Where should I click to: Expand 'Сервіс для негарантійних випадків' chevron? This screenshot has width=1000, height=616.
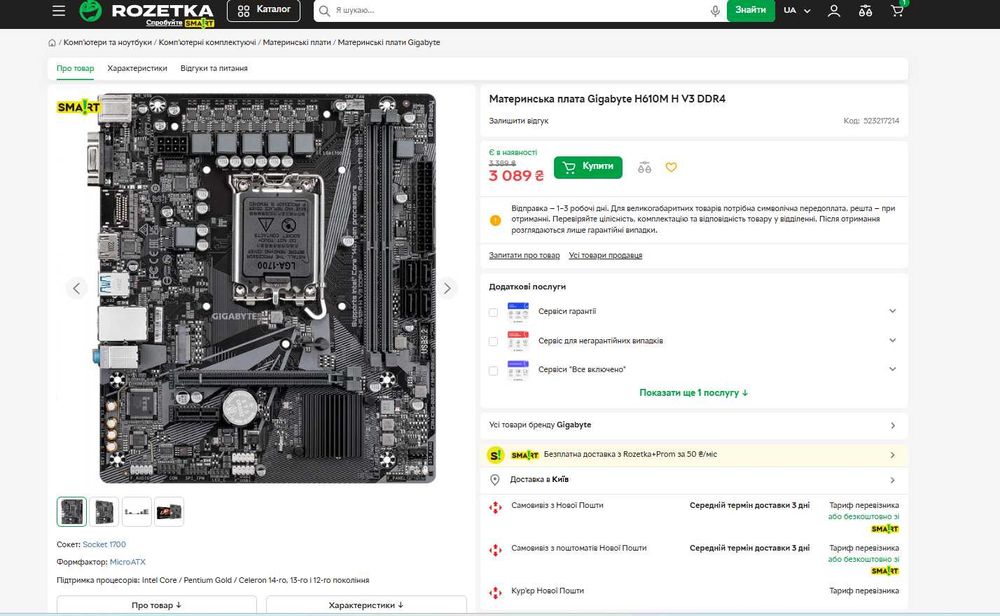tap(892, 341)
